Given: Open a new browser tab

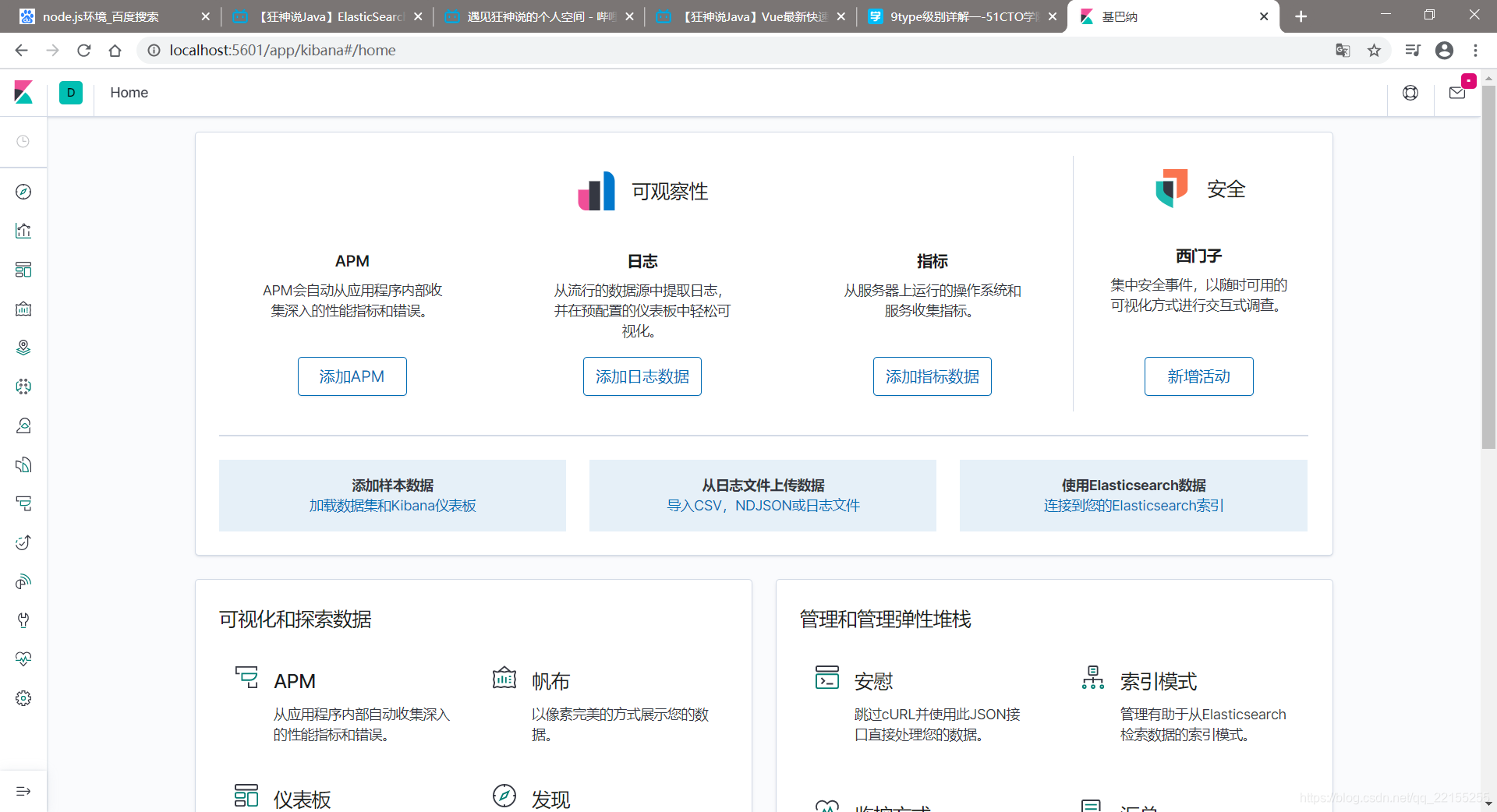Looking at the screenshot, I should tap(1301, 16).
